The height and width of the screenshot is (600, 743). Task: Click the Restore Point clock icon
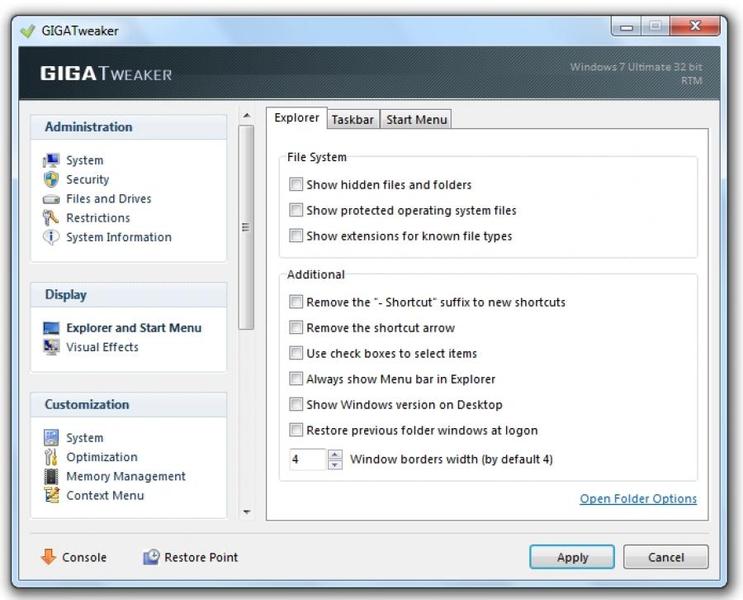151,557
